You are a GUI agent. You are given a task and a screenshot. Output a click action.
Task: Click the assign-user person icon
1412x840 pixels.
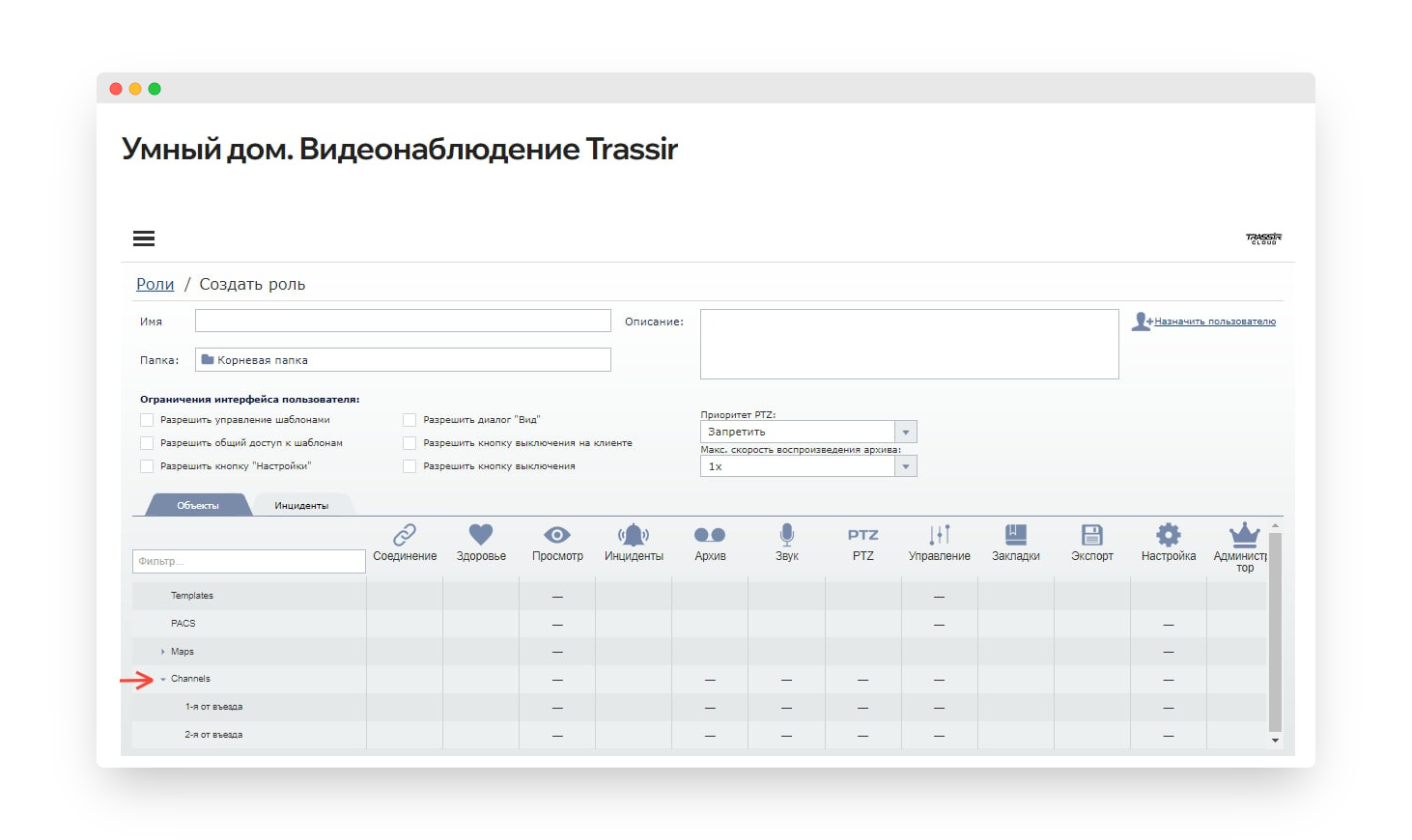(x=1142, y=322)
